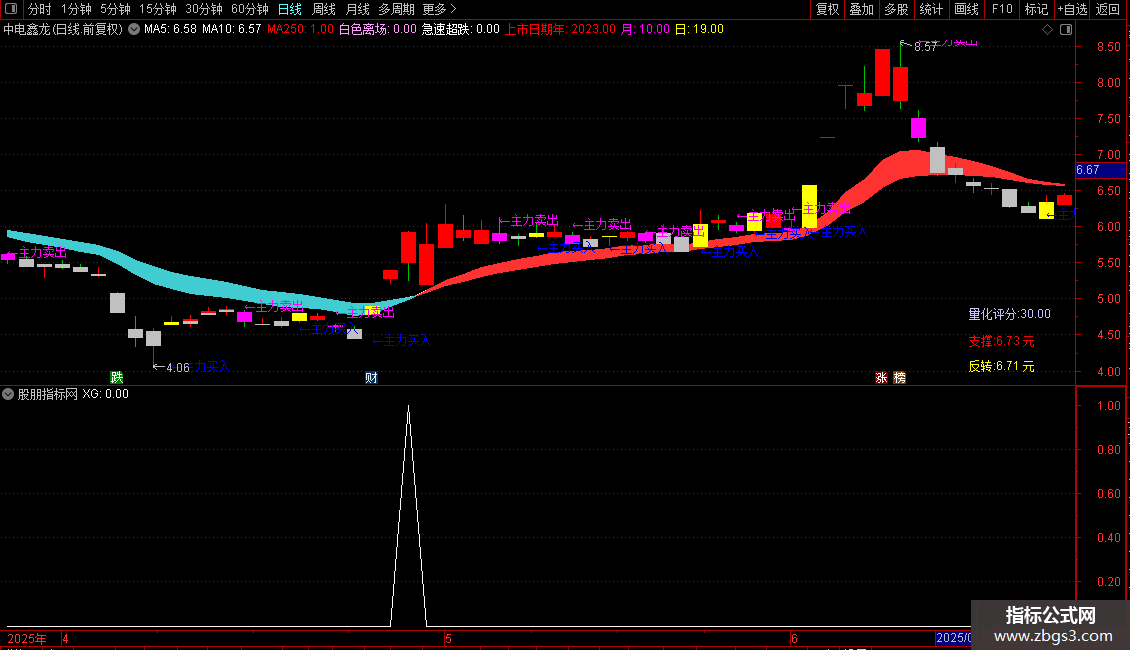Toggle the right side panel icon
Image resolution: width=1130 pixels, height=650 pixels.
tap(1066, 30)
